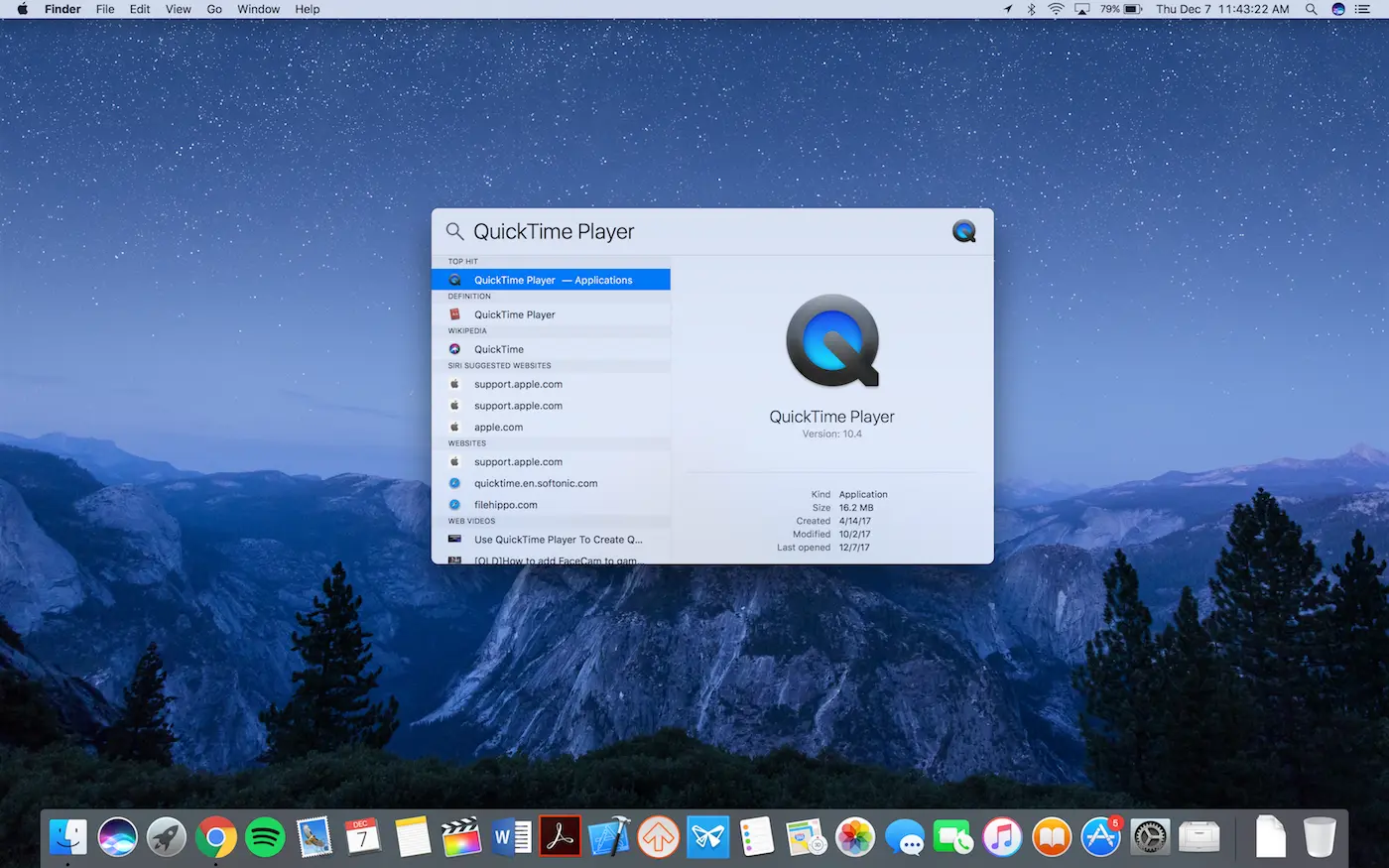This screenshot has height=868, width=1389.
Task: Select top hit QuickTime Player — Applications
Action: point(551,280)
